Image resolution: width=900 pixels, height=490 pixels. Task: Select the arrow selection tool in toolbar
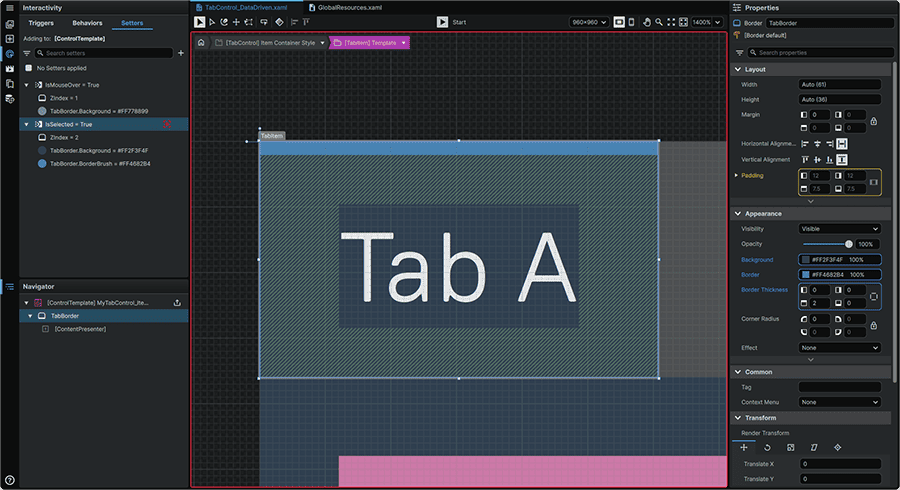(x=199, y=22)
